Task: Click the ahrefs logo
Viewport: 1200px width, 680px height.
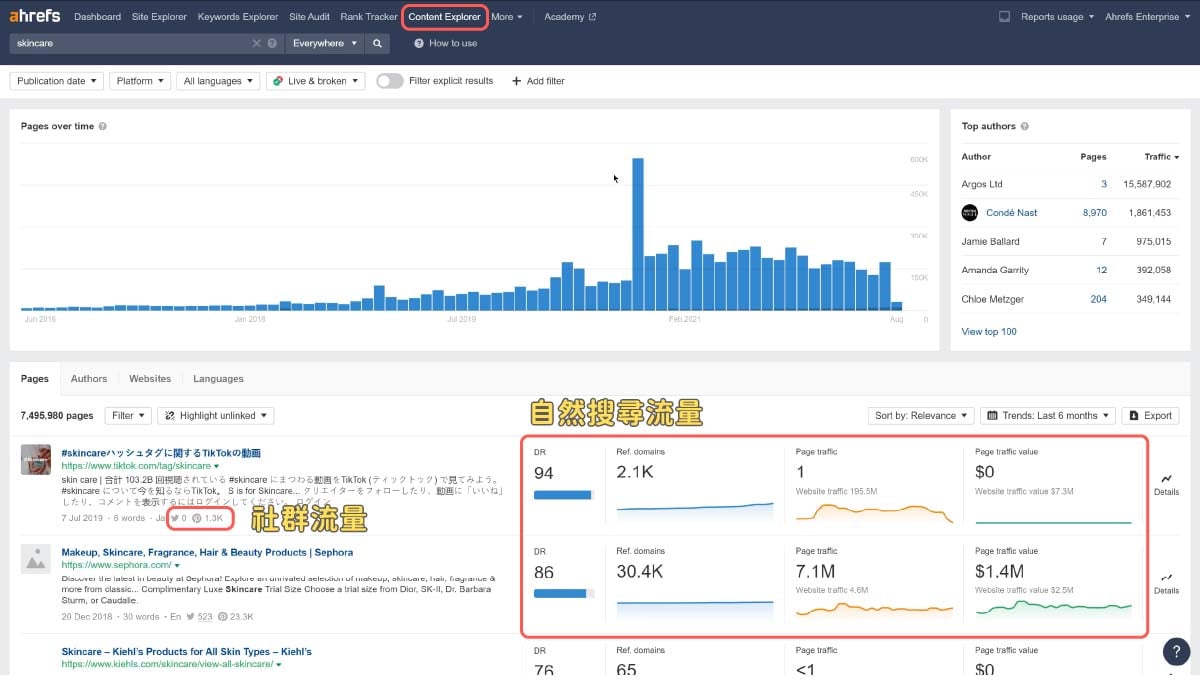Action: pos(36,16)
